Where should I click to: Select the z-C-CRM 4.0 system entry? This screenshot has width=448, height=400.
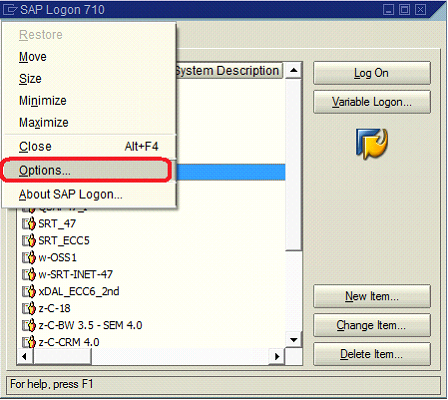point(69,342)
